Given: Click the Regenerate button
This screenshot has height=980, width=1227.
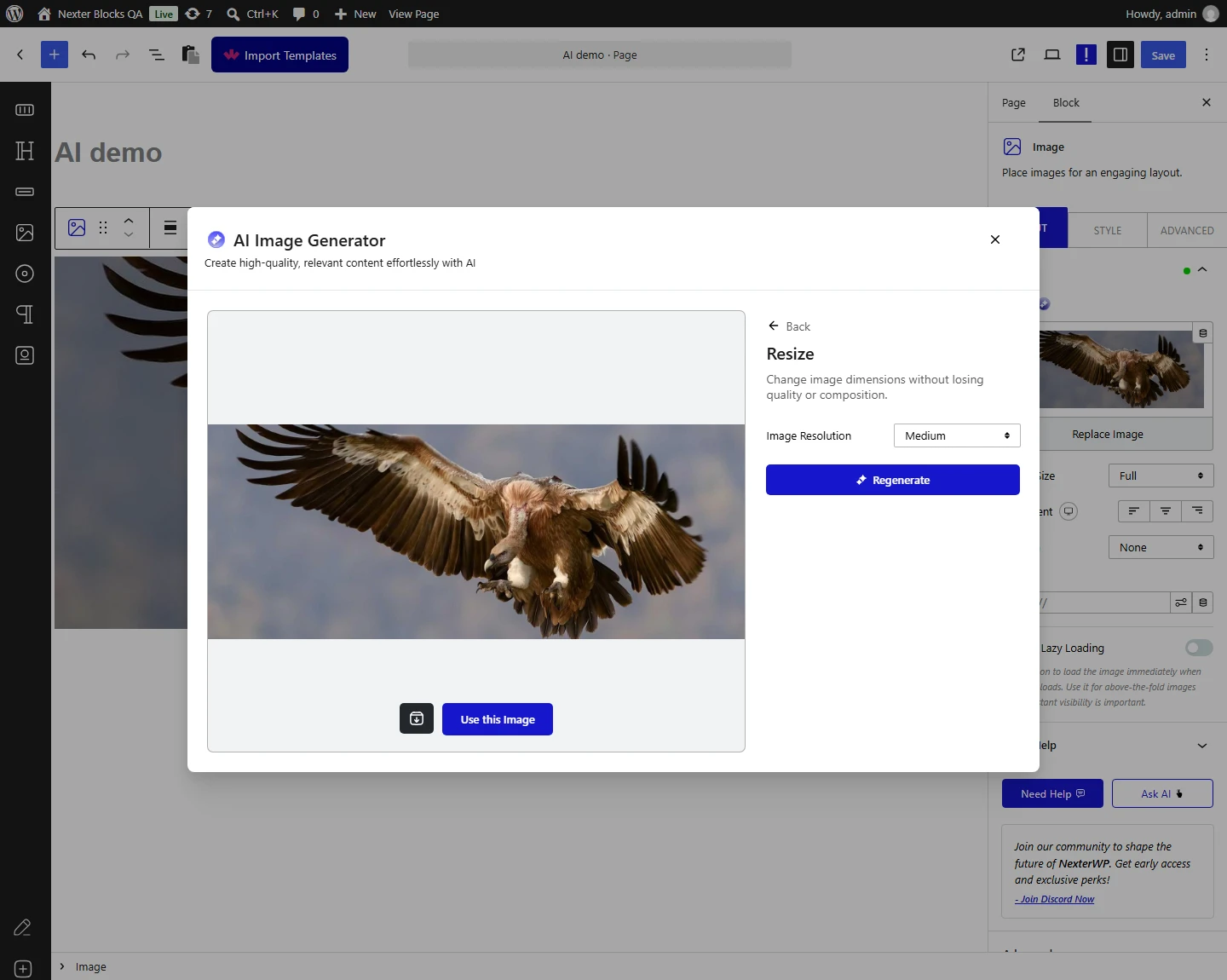Looking at the screenshot, I should point(893,480).
